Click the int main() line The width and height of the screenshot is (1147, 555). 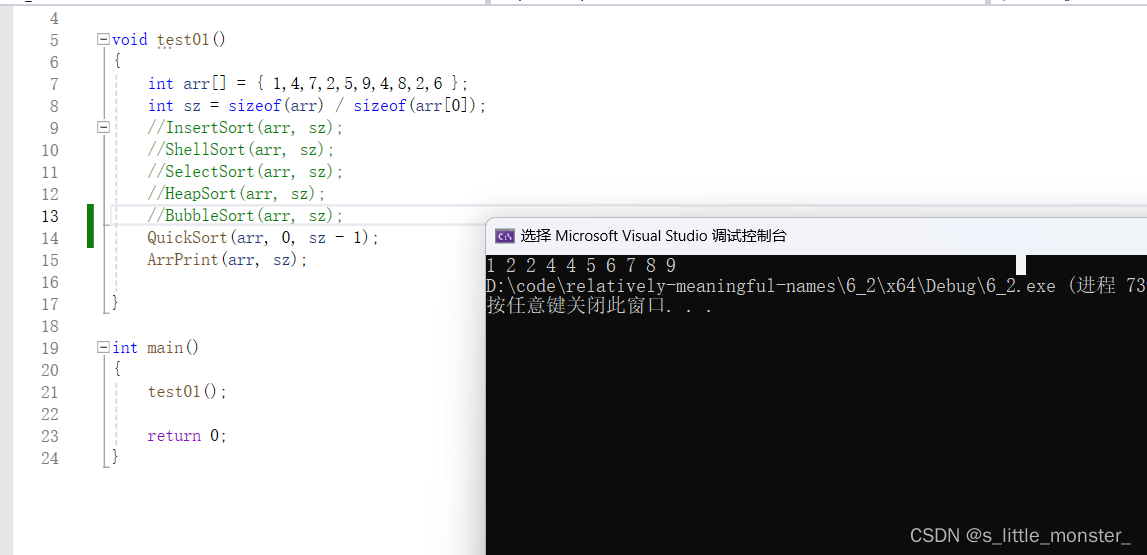tap(156, 347)
